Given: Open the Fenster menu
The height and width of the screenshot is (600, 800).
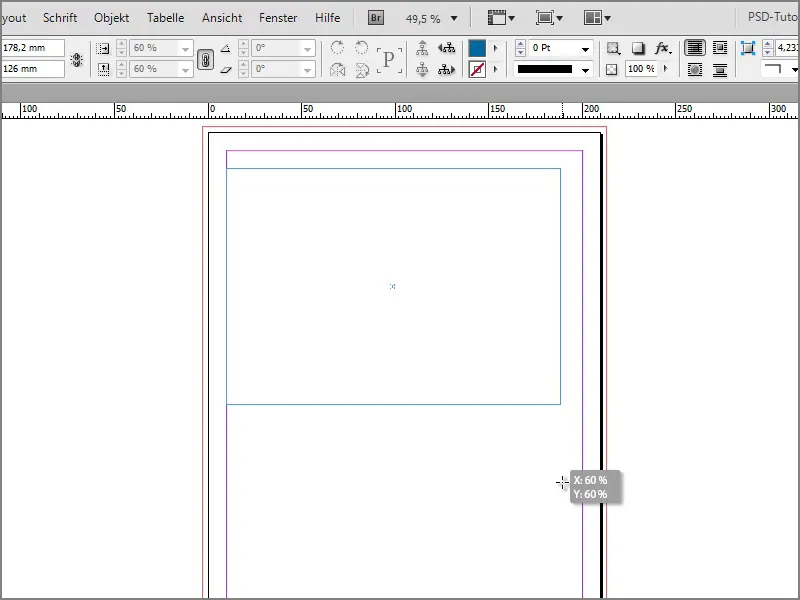Looking at the screenshot, I should (278, 17).
